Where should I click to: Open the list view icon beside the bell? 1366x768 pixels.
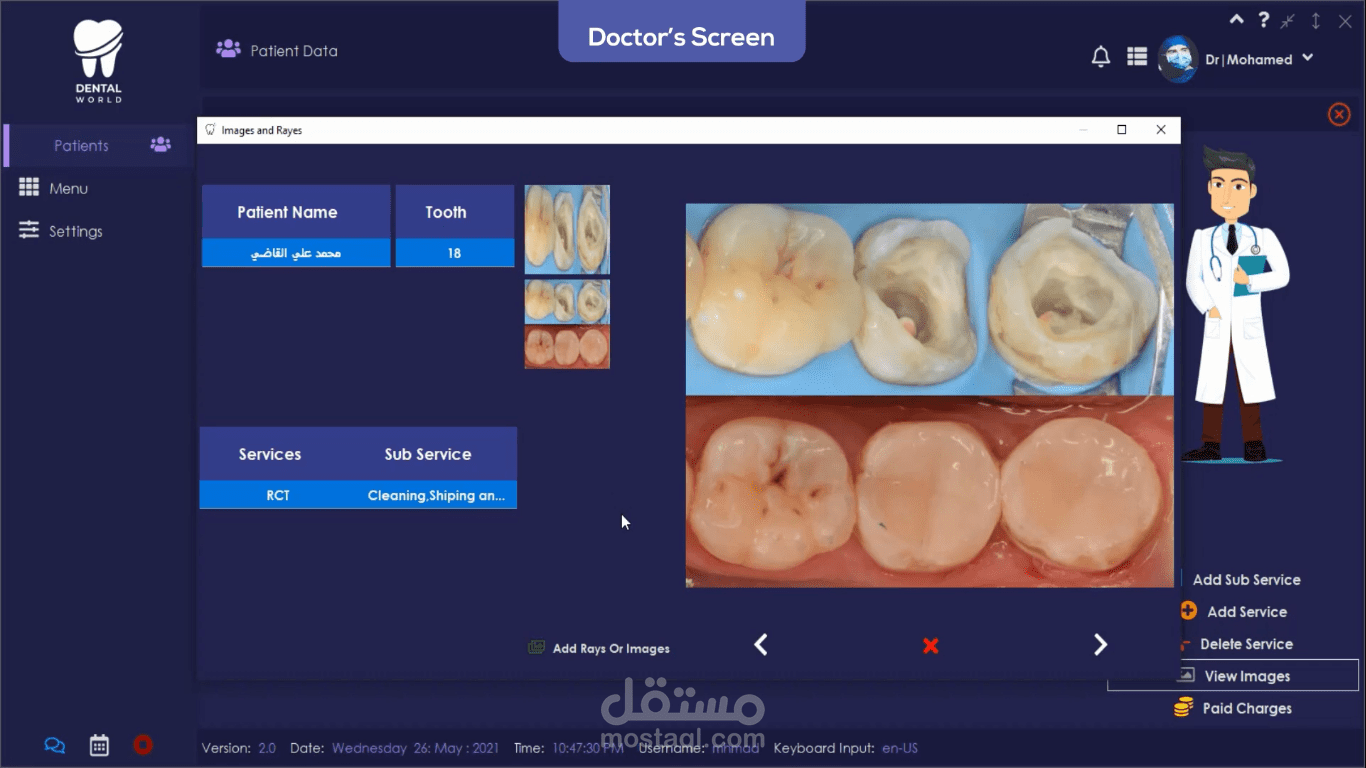(x=1137, y=57)
